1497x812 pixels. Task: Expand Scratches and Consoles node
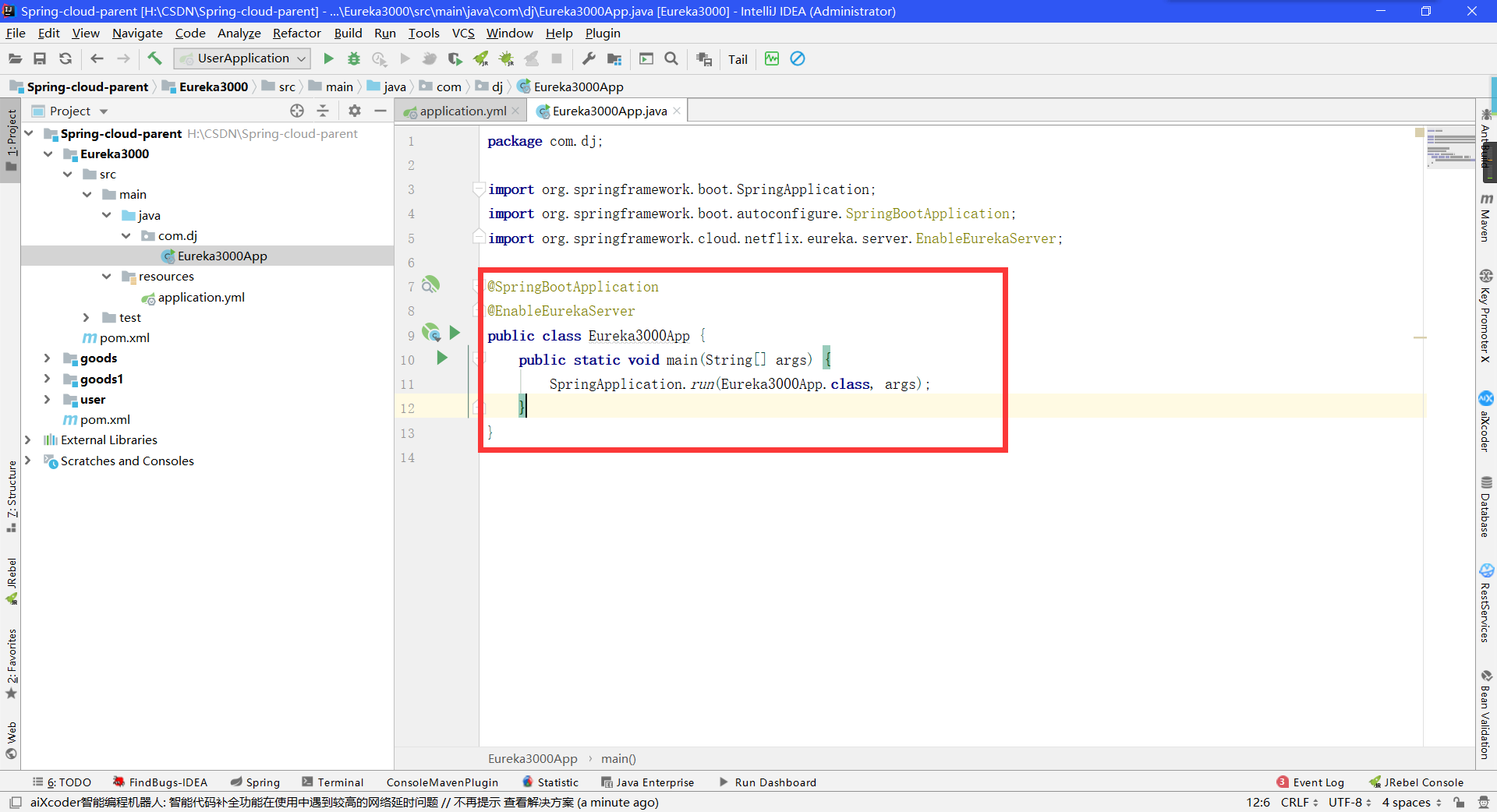click(28, 461)
